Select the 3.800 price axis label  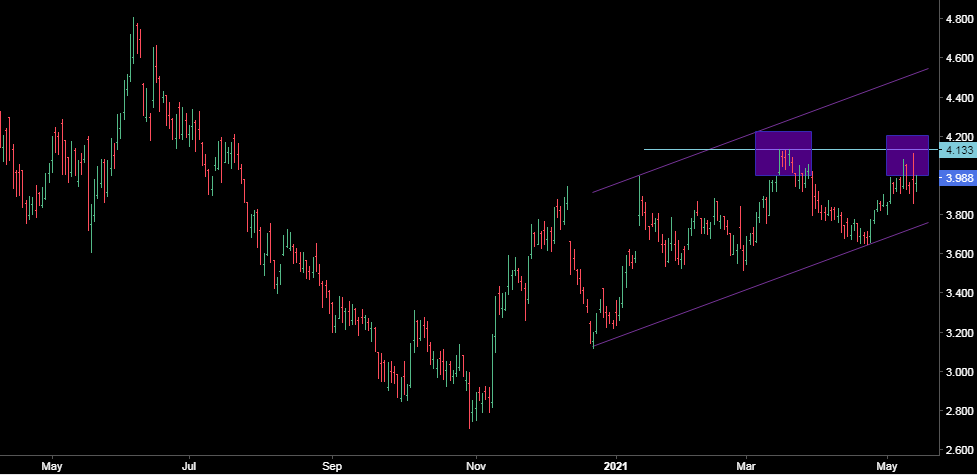(958, 215)
